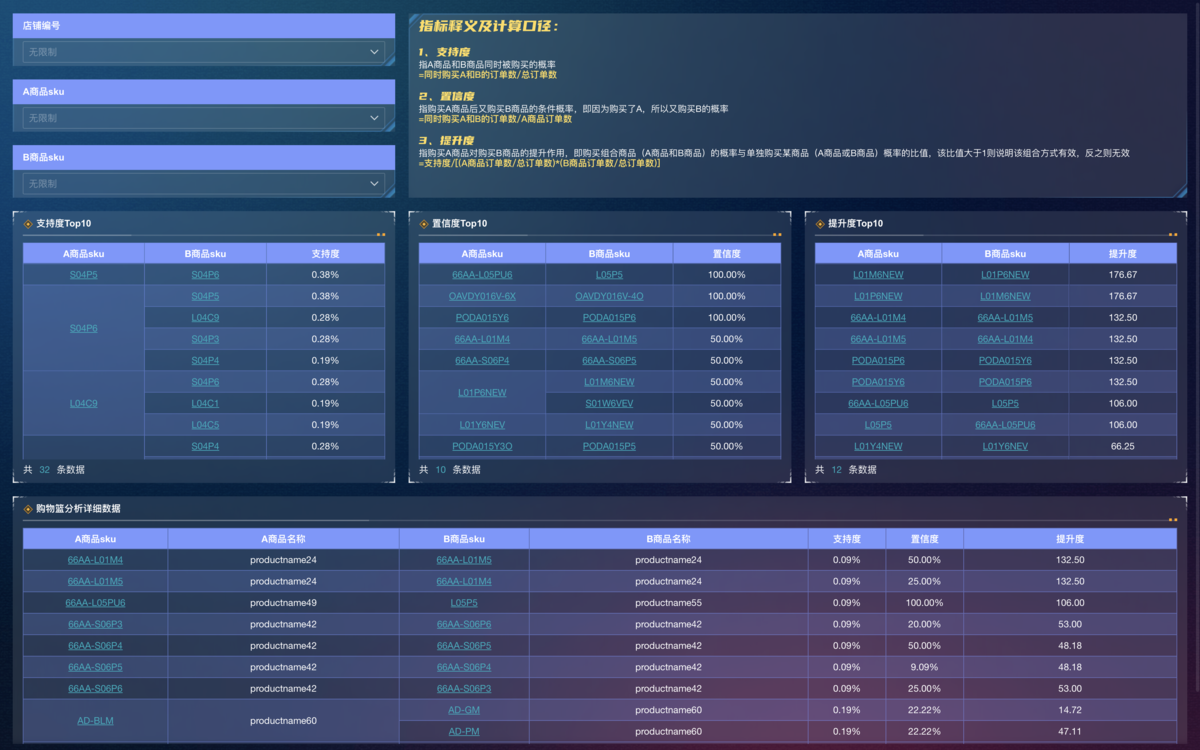Click the B商品名称 column header

pyautogui.click(x=668, y=539)
